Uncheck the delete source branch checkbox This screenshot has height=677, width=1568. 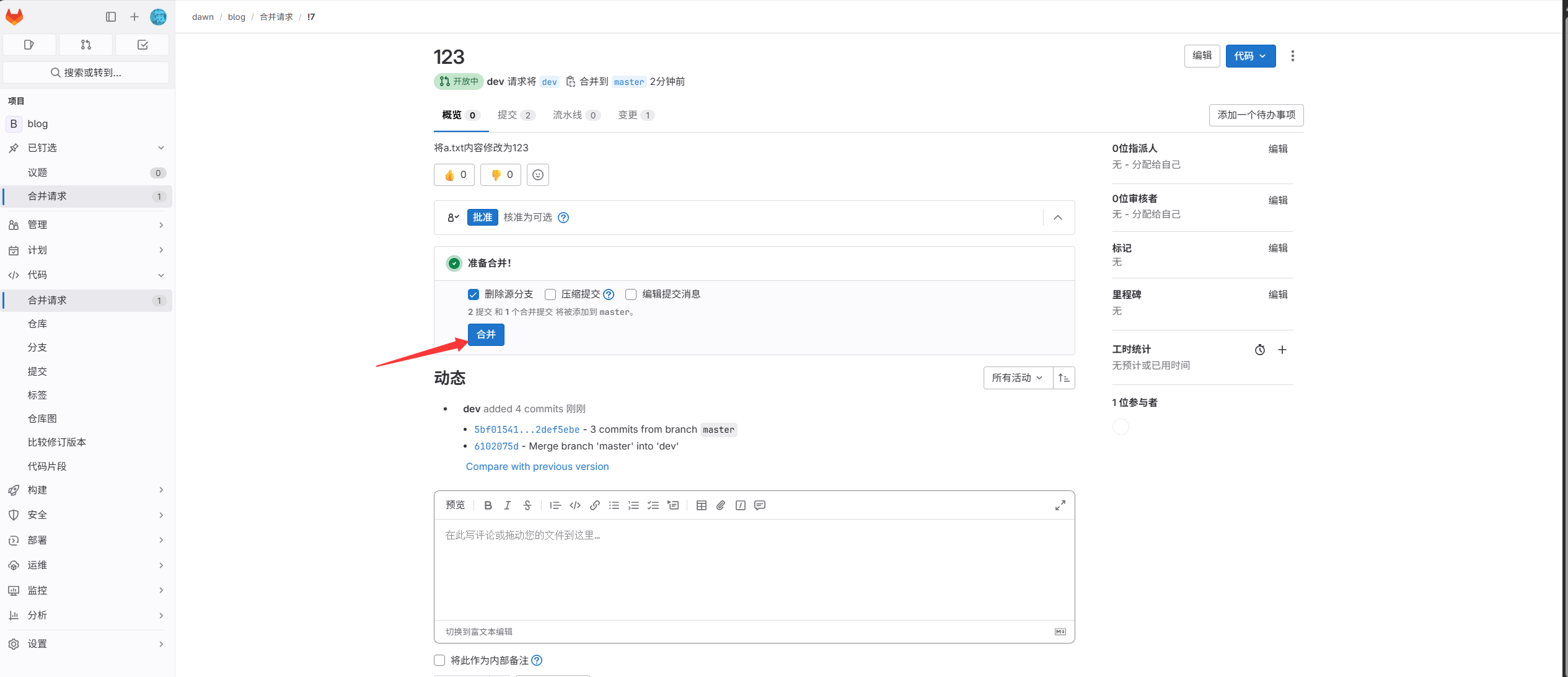pos(473,294)
